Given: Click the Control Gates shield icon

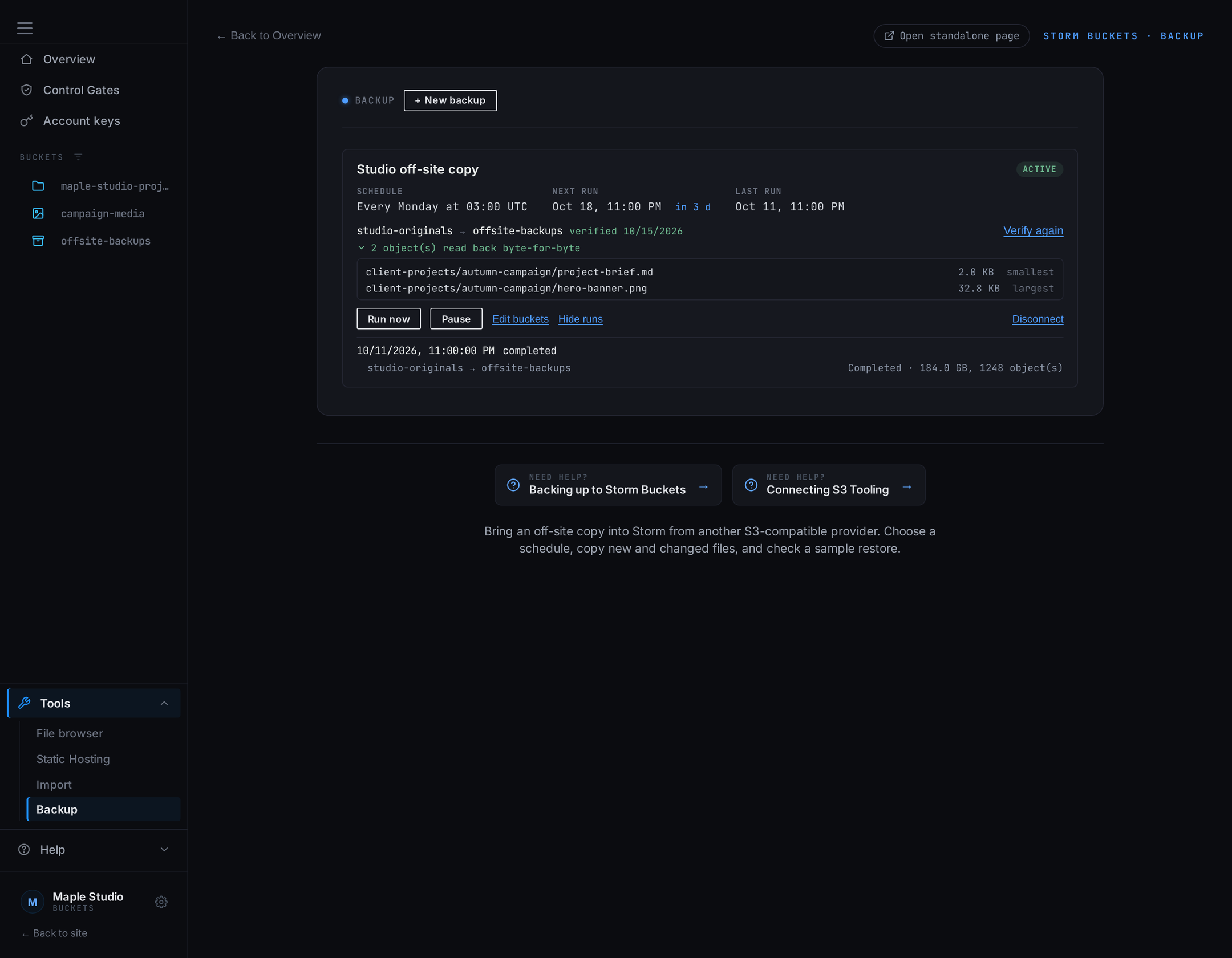Looking at the screenshot, I should [26, 90].
